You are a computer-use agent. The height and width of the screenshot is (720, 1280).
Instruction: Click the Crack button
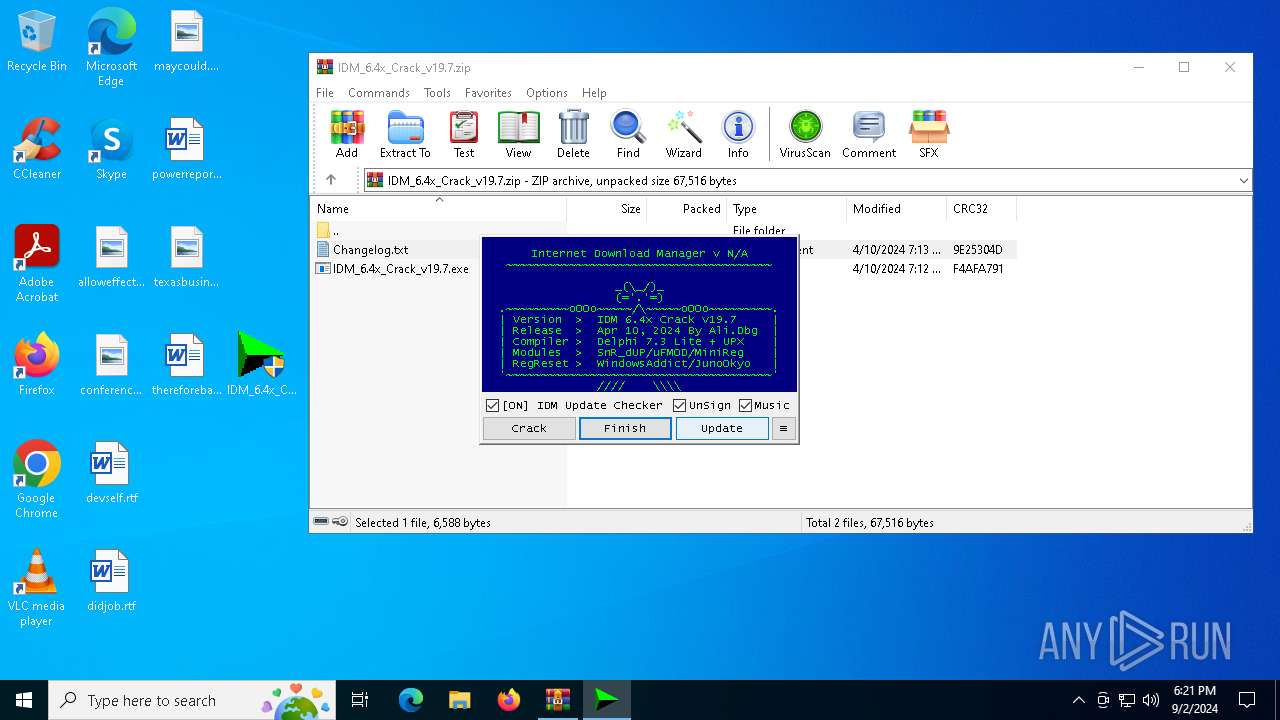pyautogui.click(x=529, y=428)
